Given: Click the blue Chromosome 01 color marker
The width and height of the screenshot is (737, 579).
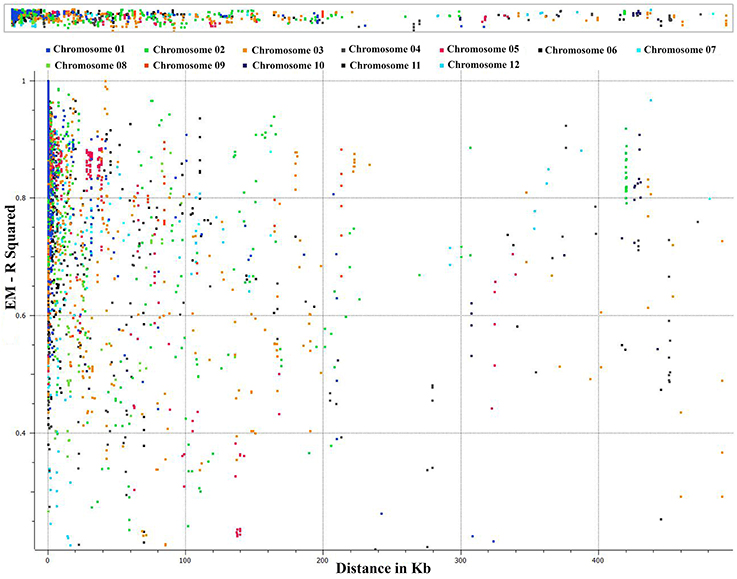Looking at the screenshot, I should tap(48, 50).
